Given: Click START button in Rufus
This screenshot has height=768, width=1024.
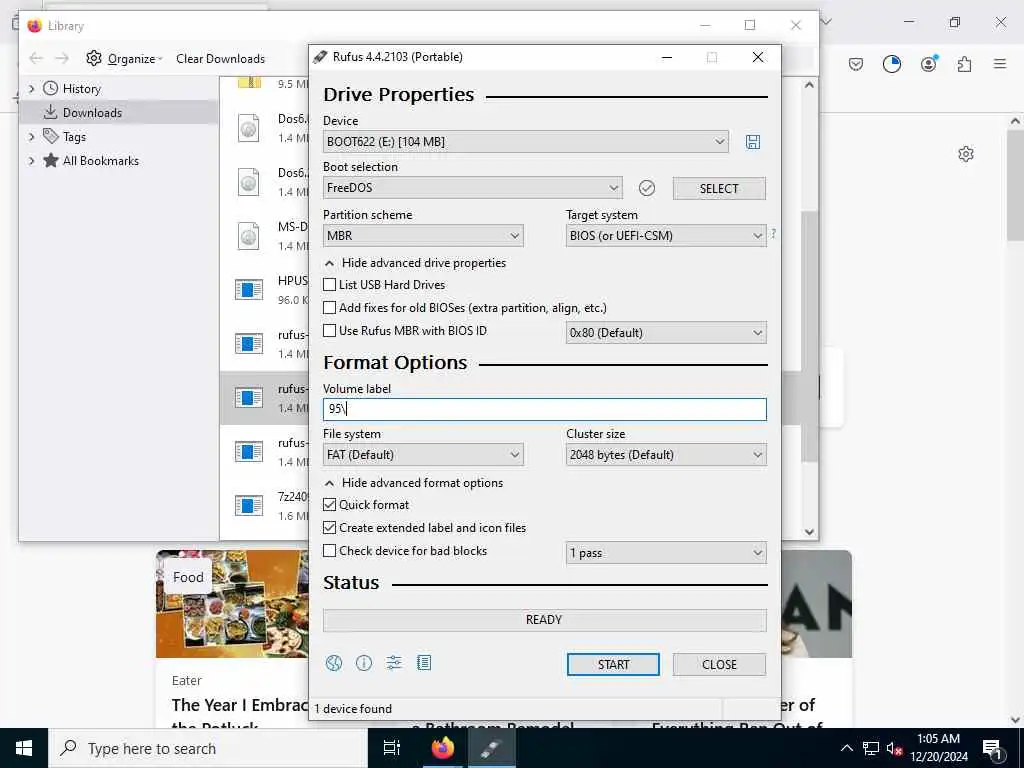Looking at the screenshot, I should coord(613,665).
